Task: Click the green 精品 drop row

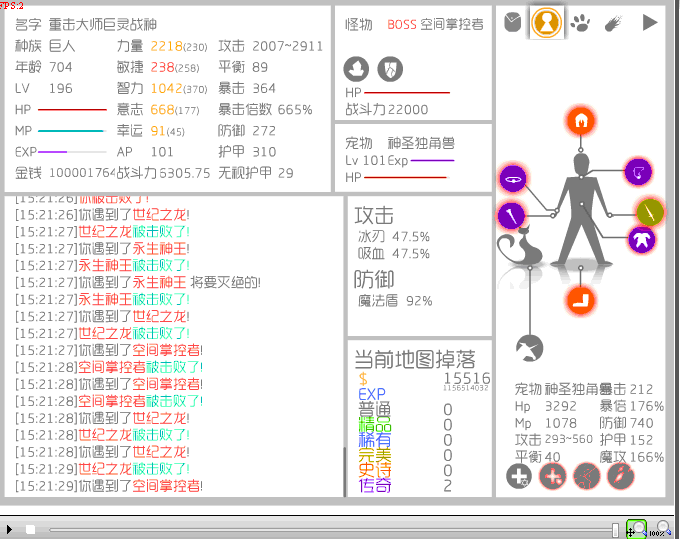Action: coord(405,425)
